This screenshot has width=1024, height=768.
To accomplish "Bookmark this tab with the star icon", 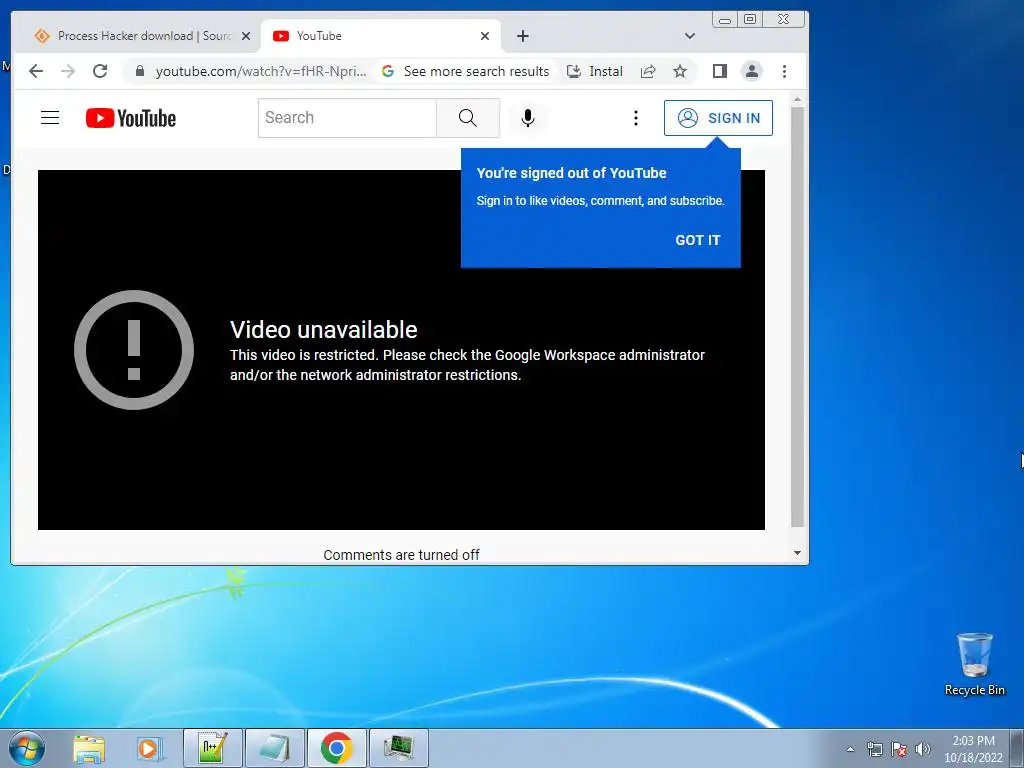I will tap(680, 71).
